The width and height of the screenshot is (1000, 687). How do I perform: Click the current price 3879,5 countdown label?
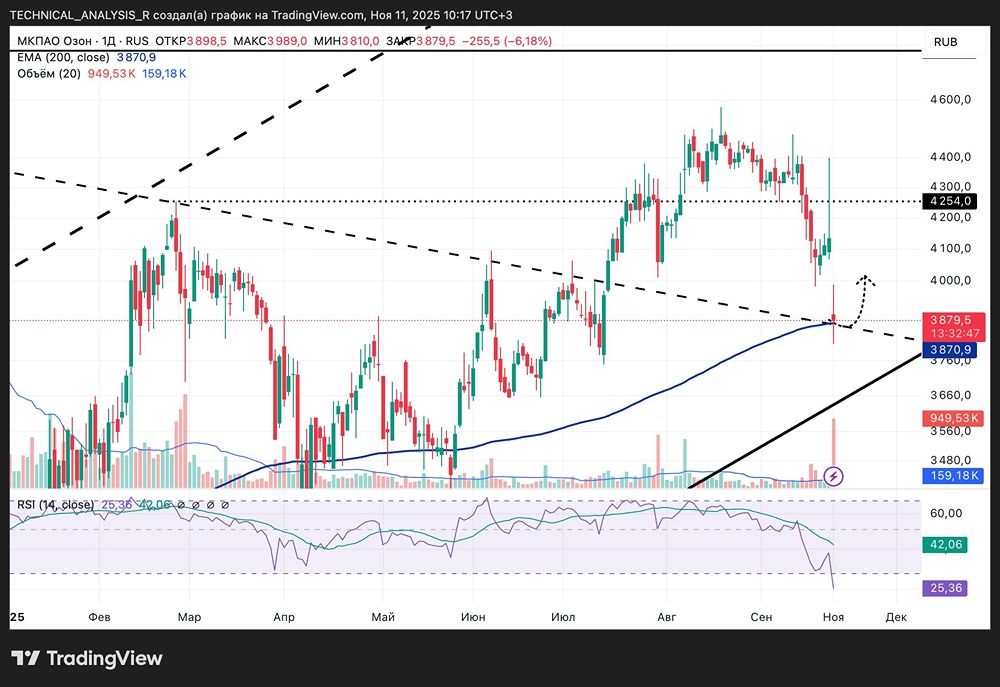click(x=953, y=327)
